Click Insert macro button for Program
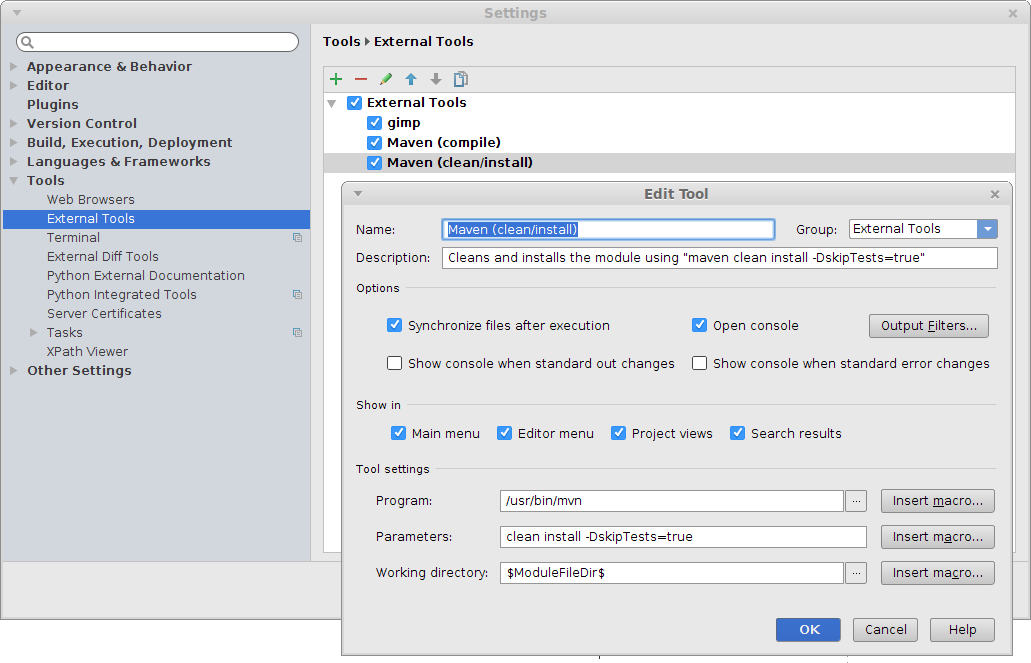The height and width of the screenshot is (663, 1031). [937, 501]
